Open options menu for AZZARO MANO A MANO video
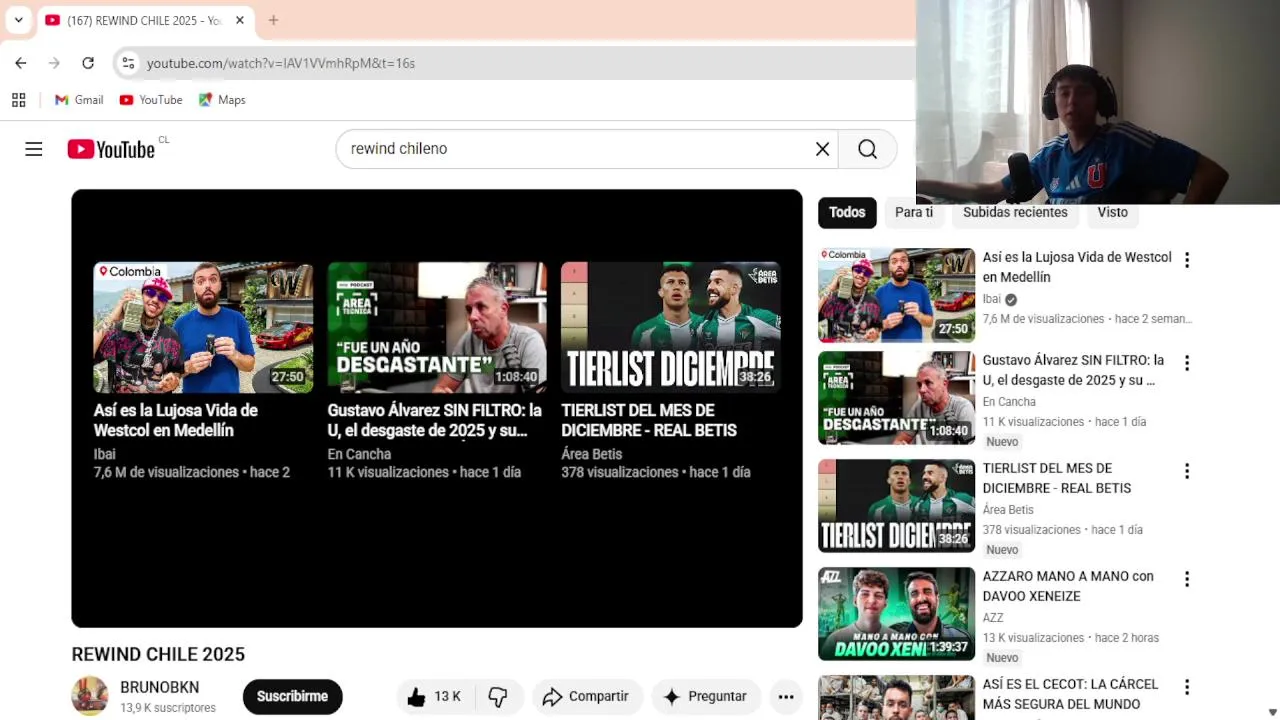Screen dimensions: 1280x720 1187,579
